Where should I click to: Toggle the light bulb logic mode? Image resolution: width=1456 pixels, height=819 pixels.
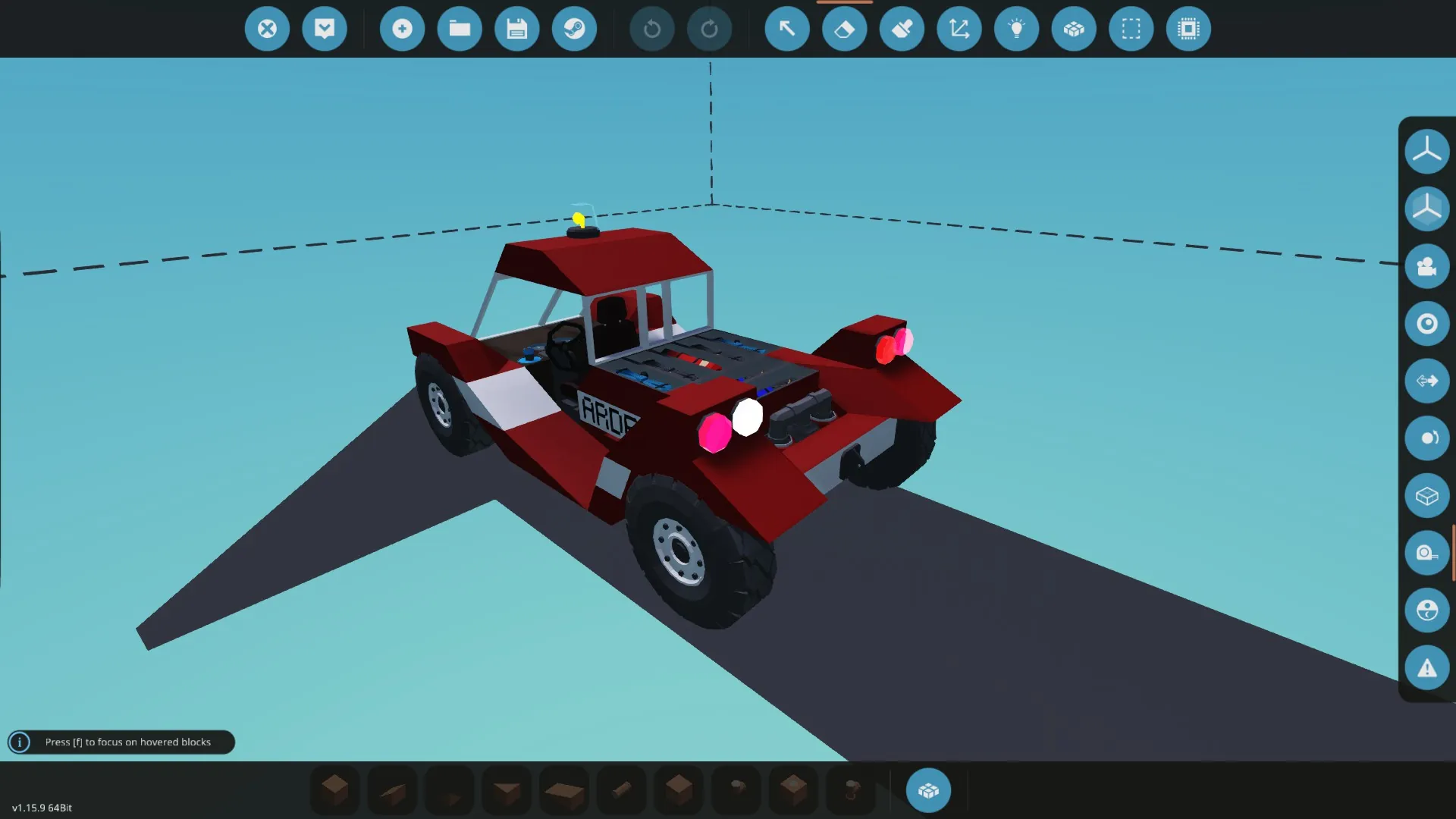pos(1016,29)
